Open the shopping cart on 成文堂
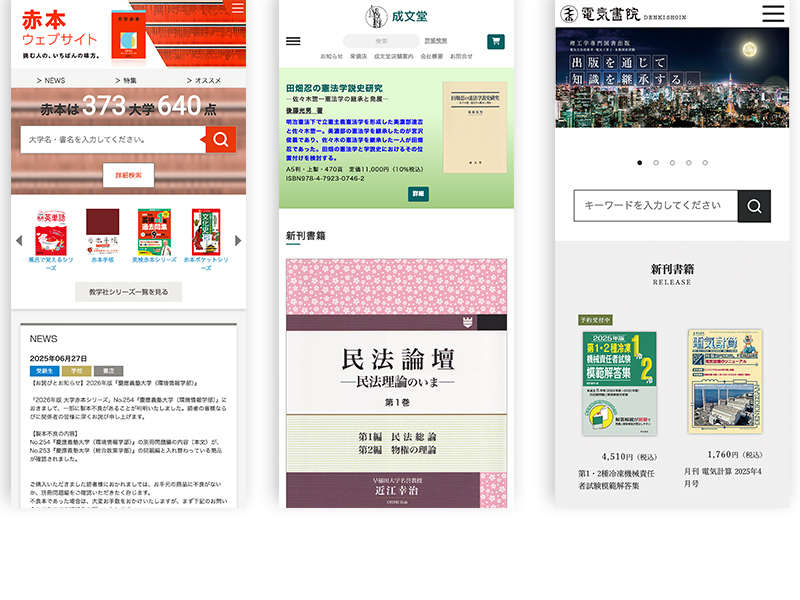 tap(496, 41)
